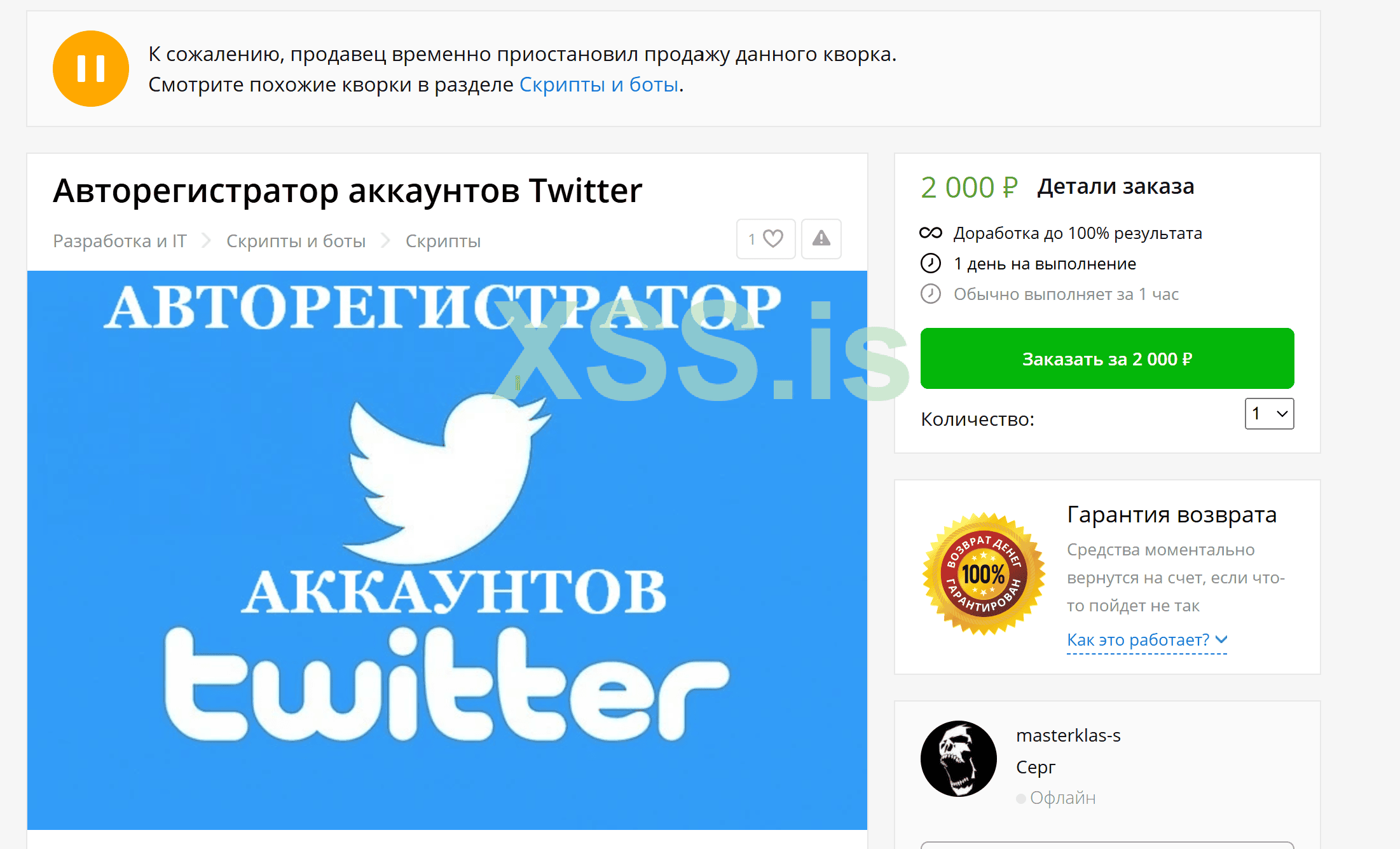1400x849 pixels.
Task: Click the infinity revisions icon
Action: (x=931, y=233)
